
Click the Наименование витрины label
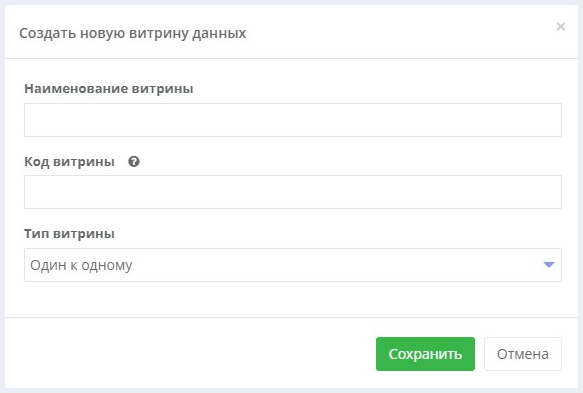109,88
